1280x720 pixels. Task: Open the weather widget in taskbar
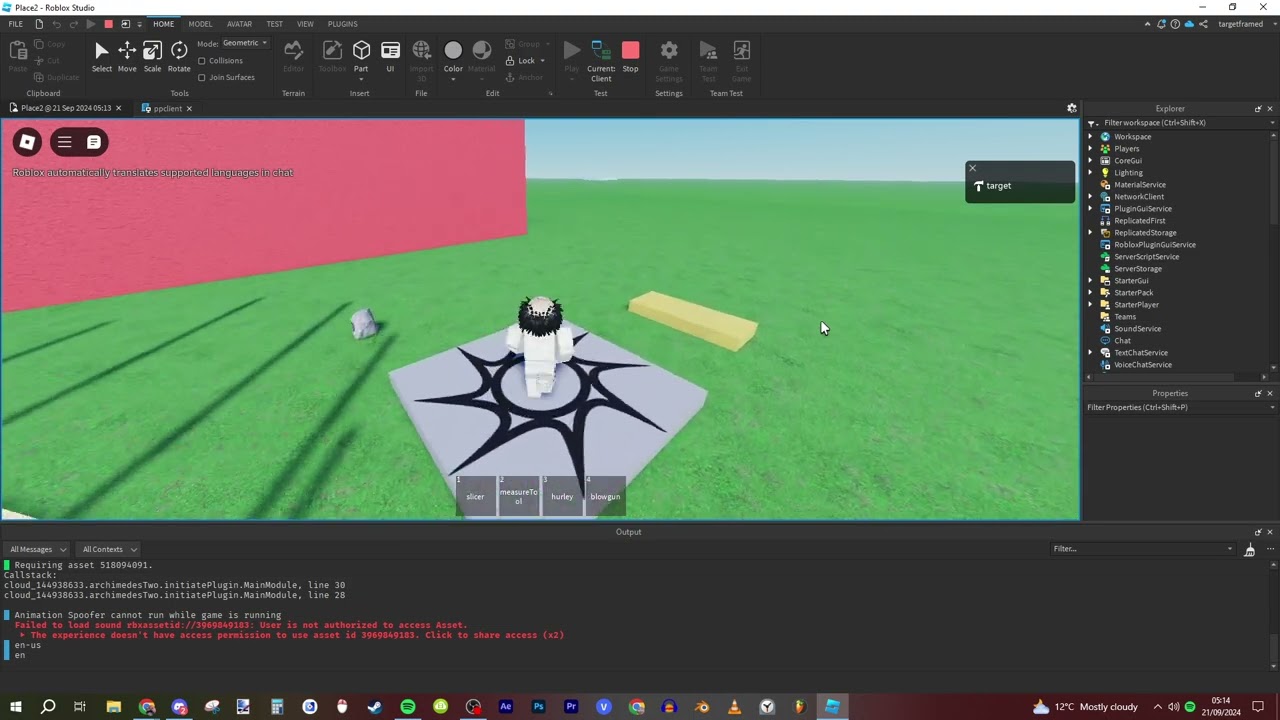point(1085,707)
